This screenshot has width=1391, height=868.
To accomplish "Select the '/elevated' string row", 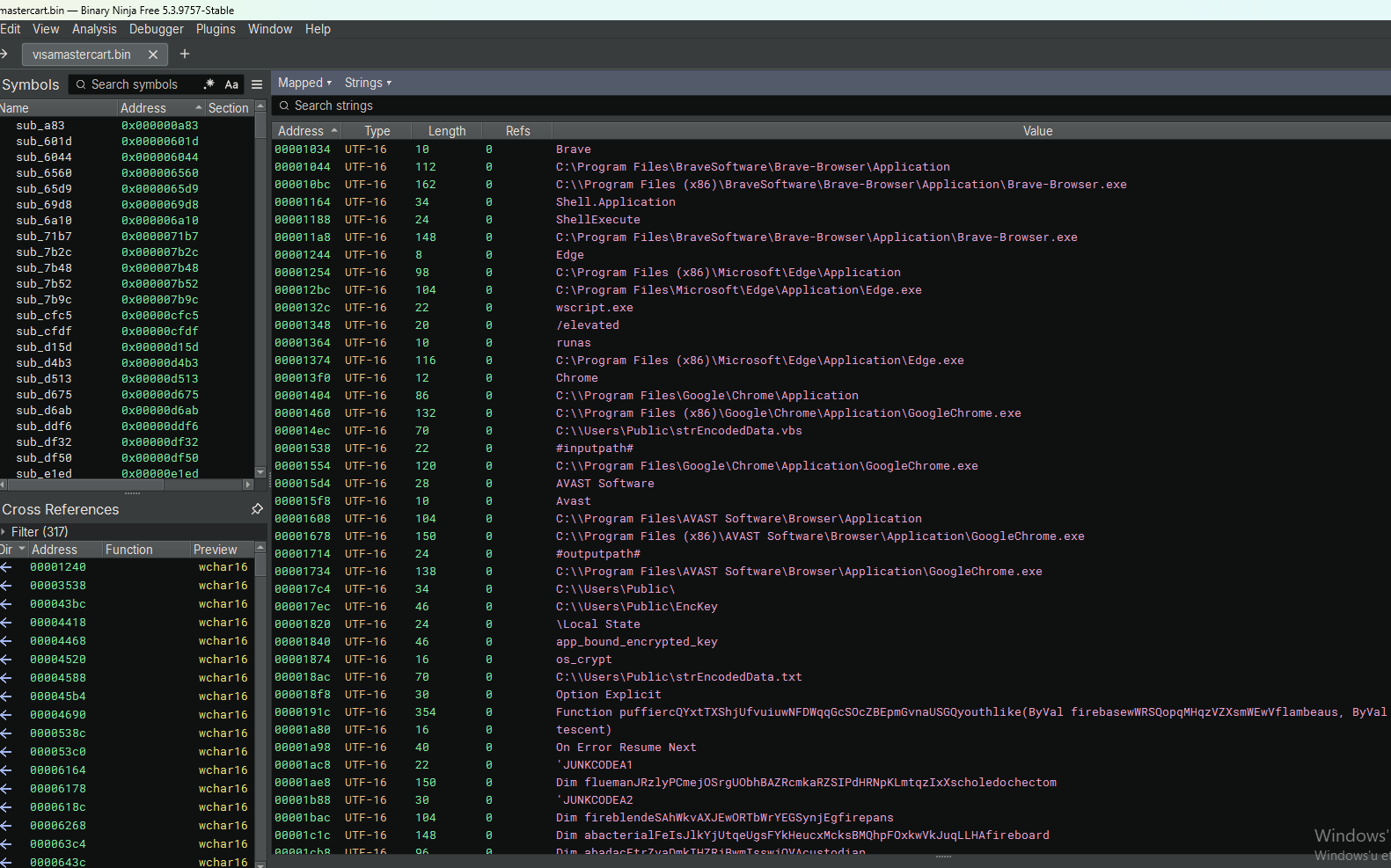I will (x=831, y=325).
